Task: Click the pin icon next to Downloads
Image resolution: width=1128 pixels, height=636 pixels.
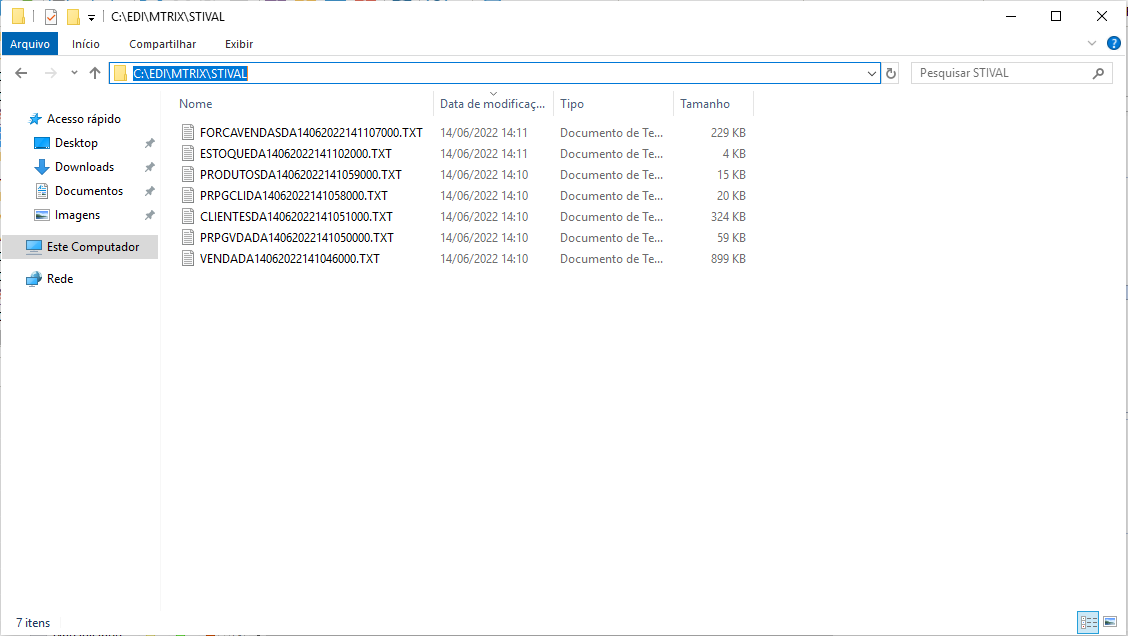Action: tap(150, 167)
